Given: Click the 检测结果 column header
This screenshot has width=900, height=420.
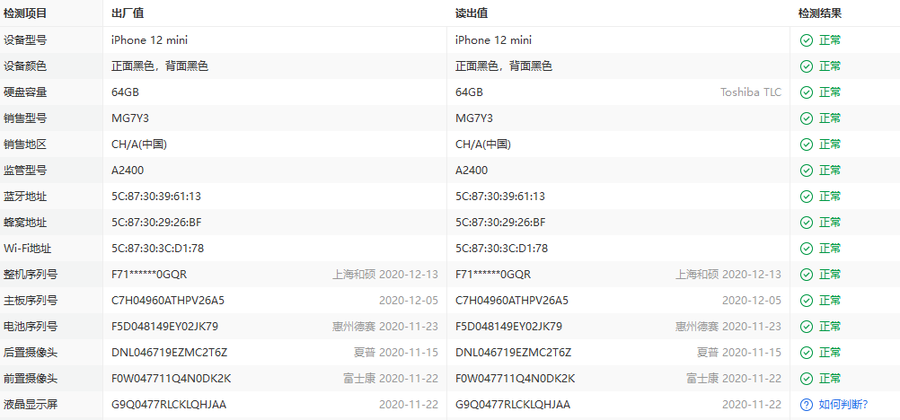Looking at the screenshot, I should click(820, 13).
